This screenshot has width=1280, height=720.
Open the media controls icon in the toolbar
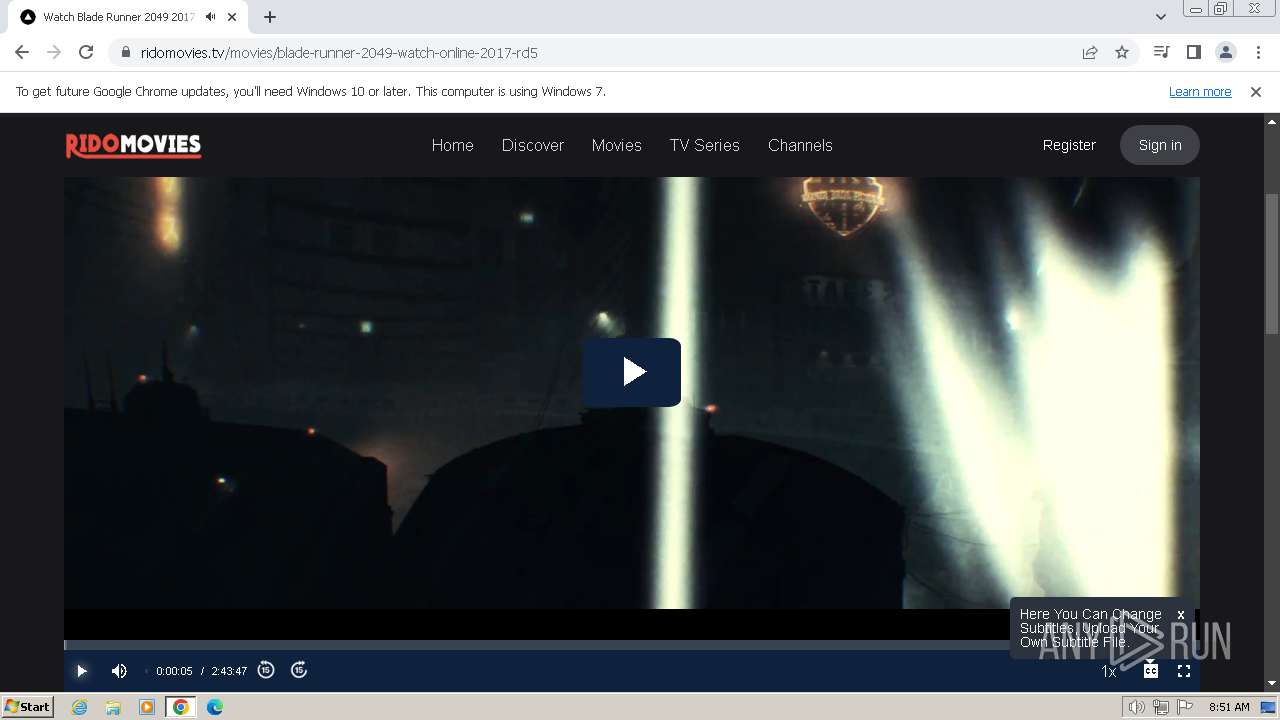(1161, 52)
